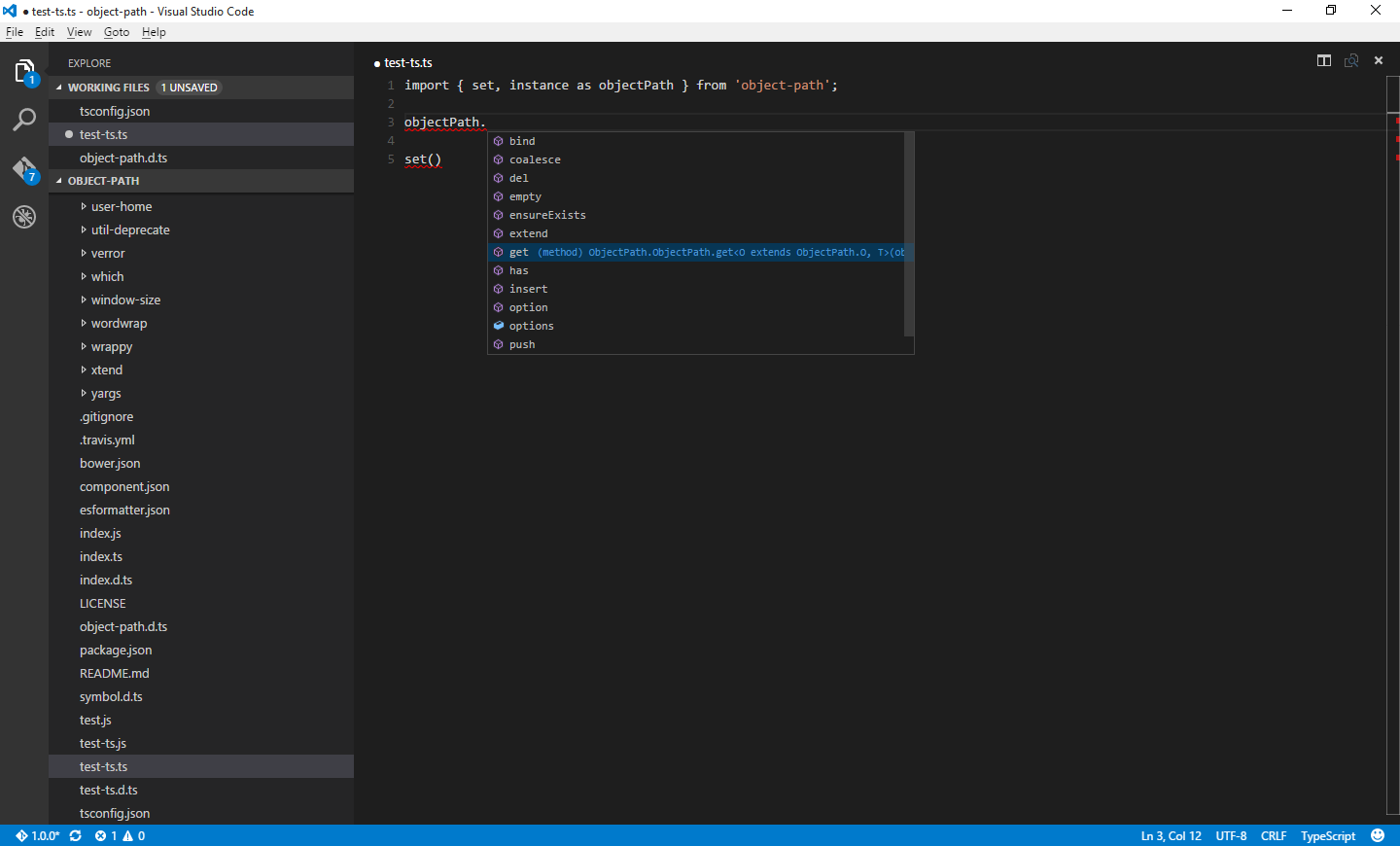
Task: Click the push method icon
Action: (499, 344)
